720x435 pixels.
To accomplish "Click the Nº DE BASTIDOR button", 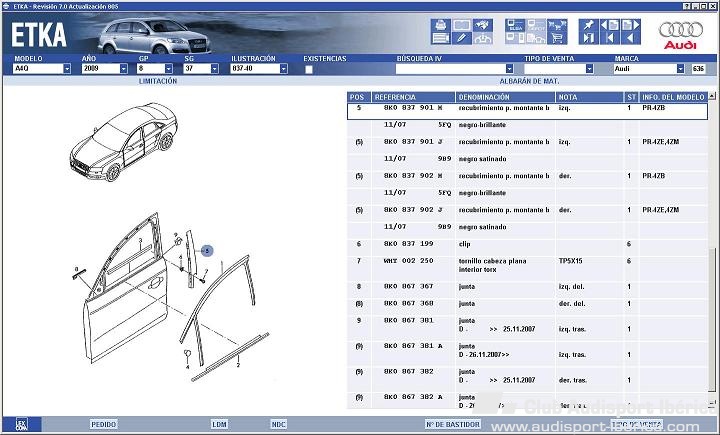I will (x=453, y=424).
